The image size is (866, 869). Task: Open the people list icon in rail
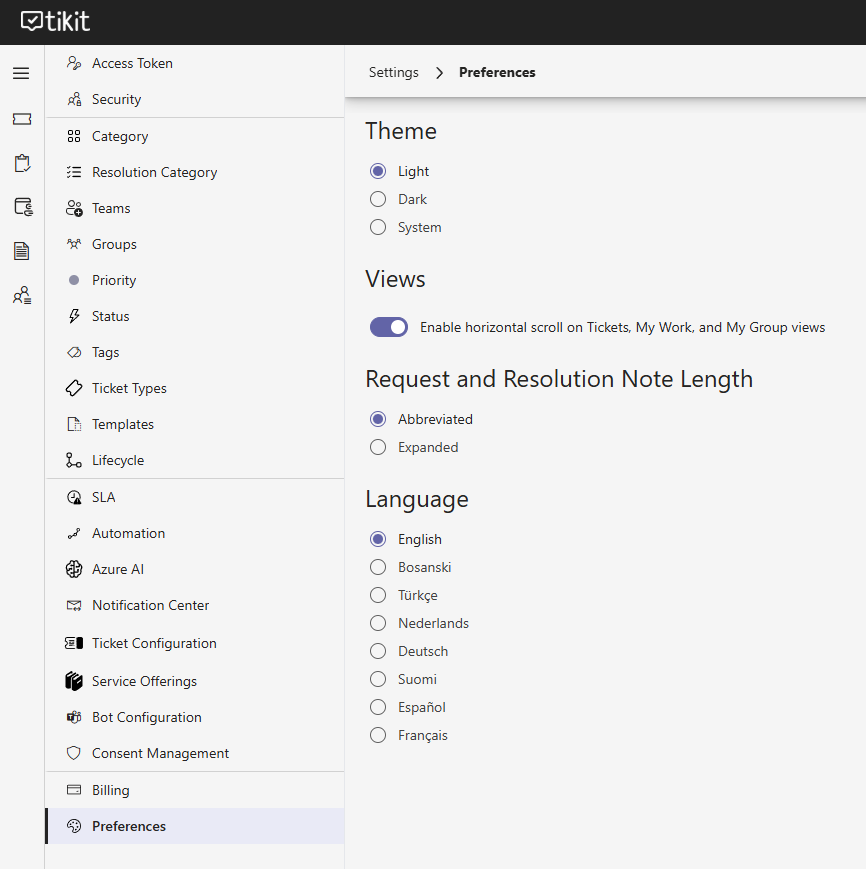click(22, 295)
